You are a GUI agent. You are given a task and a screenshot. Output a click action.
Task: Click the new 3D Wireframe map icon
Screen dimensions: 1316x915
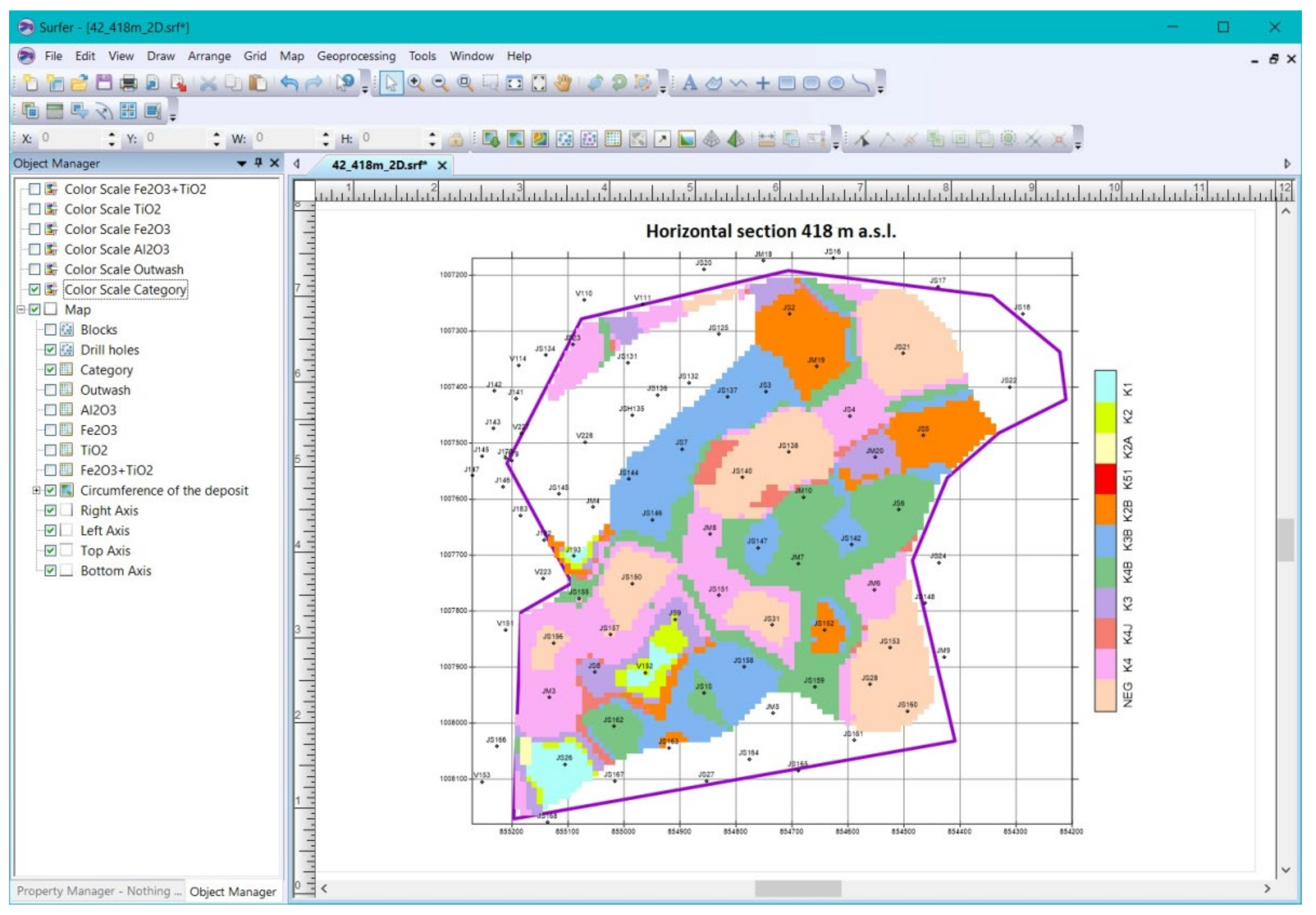[711, 139]
